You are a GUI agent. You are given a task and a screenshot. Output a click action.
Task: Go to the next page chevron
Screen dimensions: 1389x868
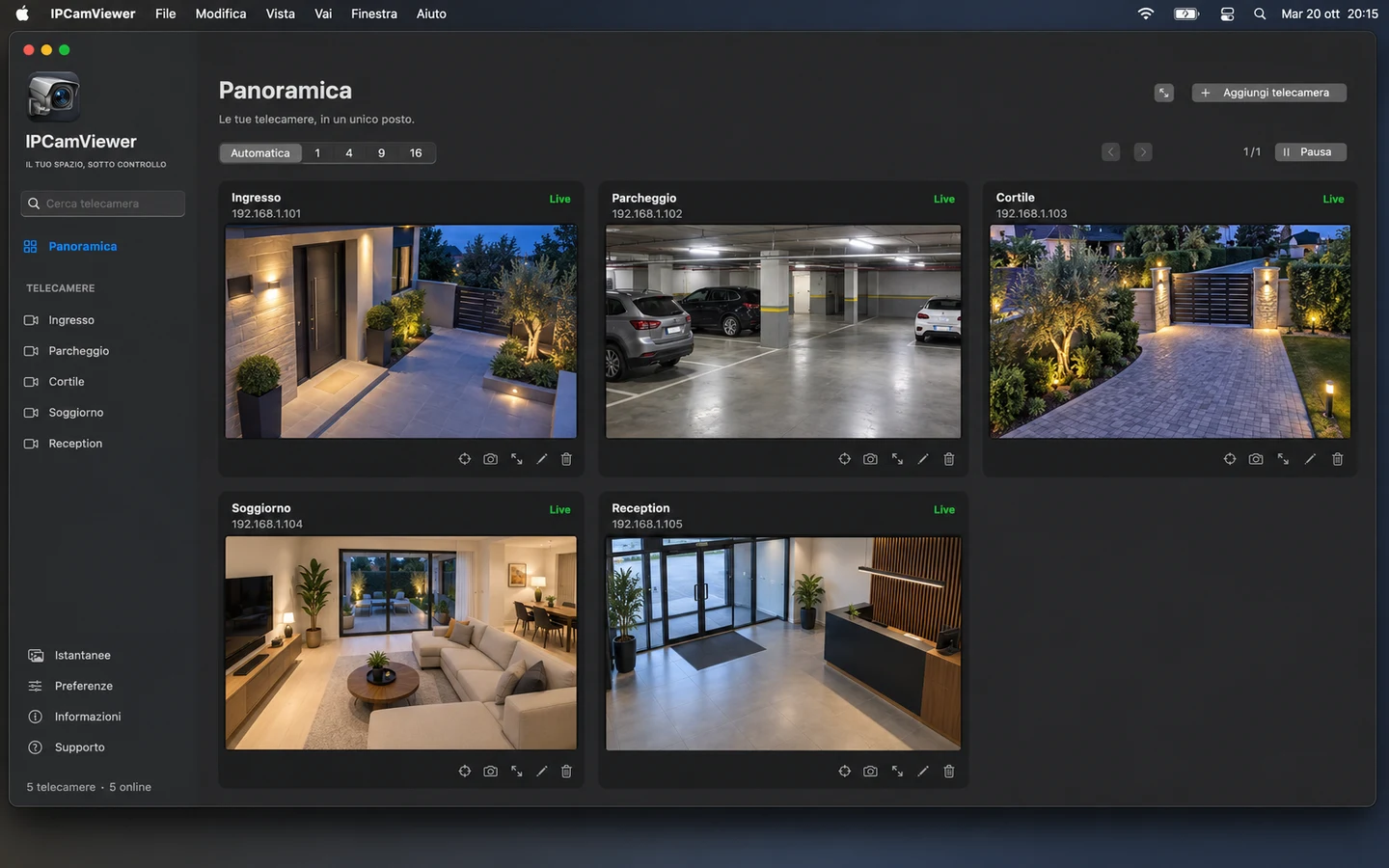(1142, 151)
